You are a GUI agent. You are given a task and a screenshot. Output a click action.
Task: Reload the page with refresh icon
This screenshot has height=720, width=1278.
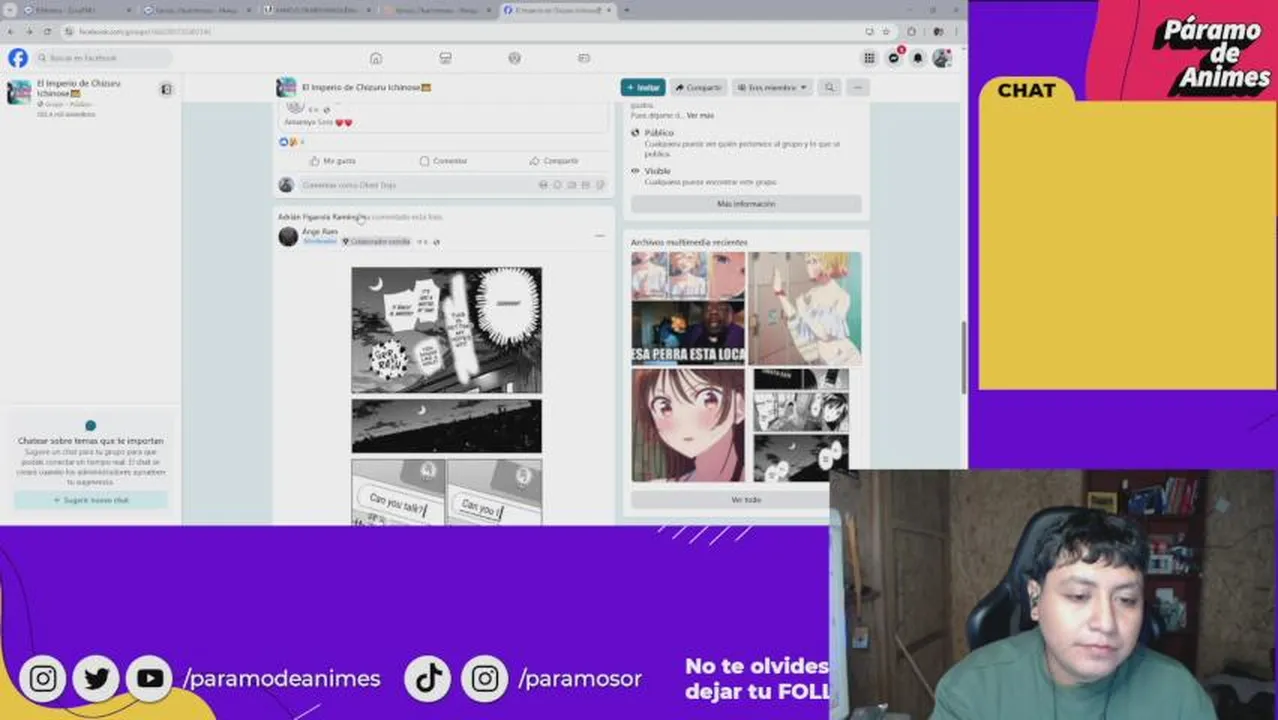(46, 32)
